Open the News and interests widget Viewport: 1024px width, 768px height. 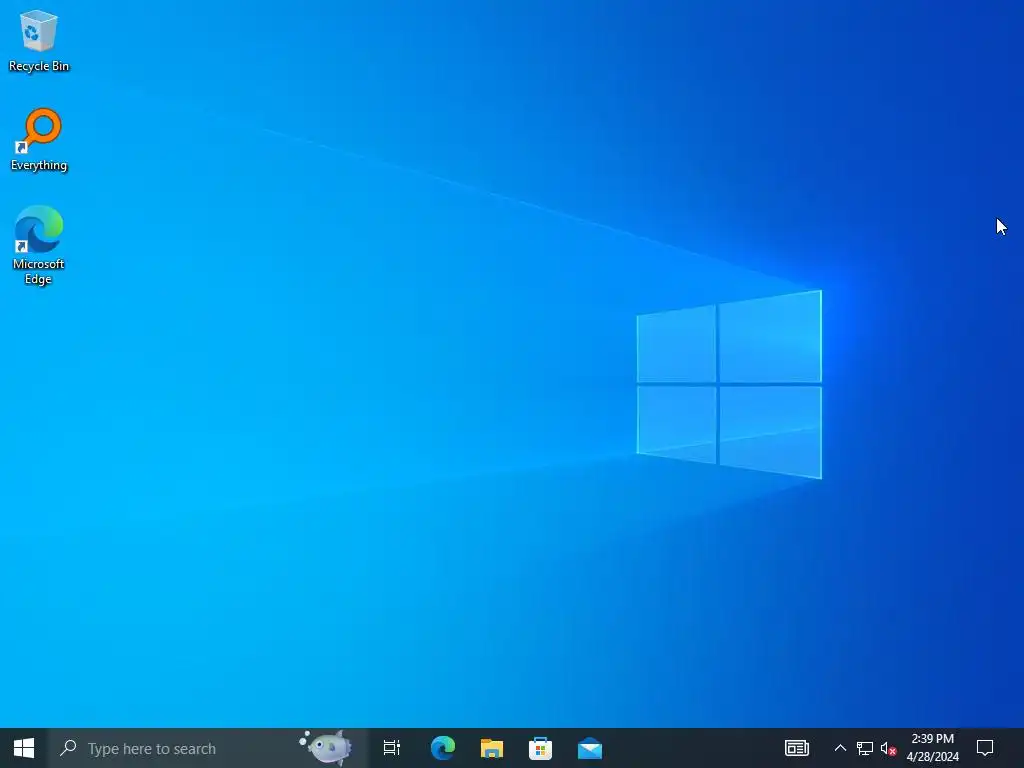(x=797, y=748)
